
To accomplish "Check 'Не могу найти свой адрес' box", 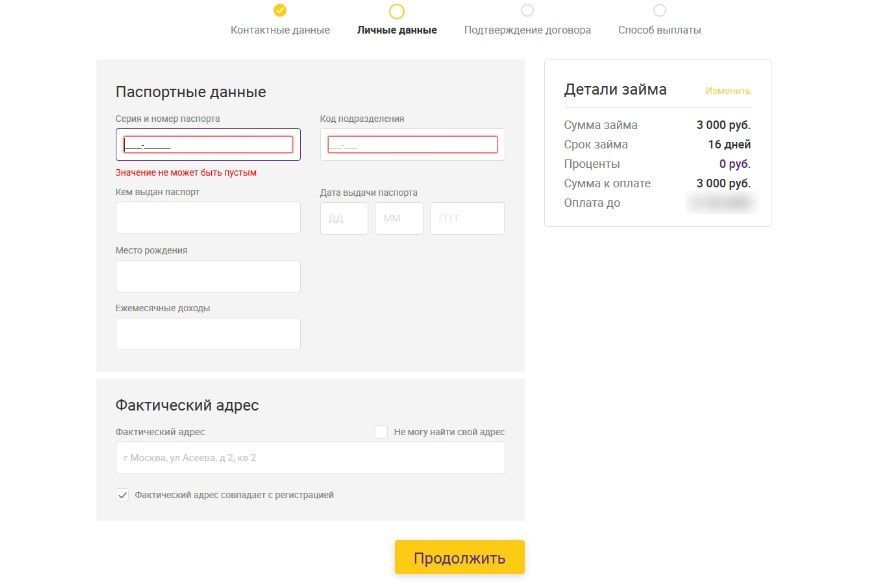I will (381, 432).
